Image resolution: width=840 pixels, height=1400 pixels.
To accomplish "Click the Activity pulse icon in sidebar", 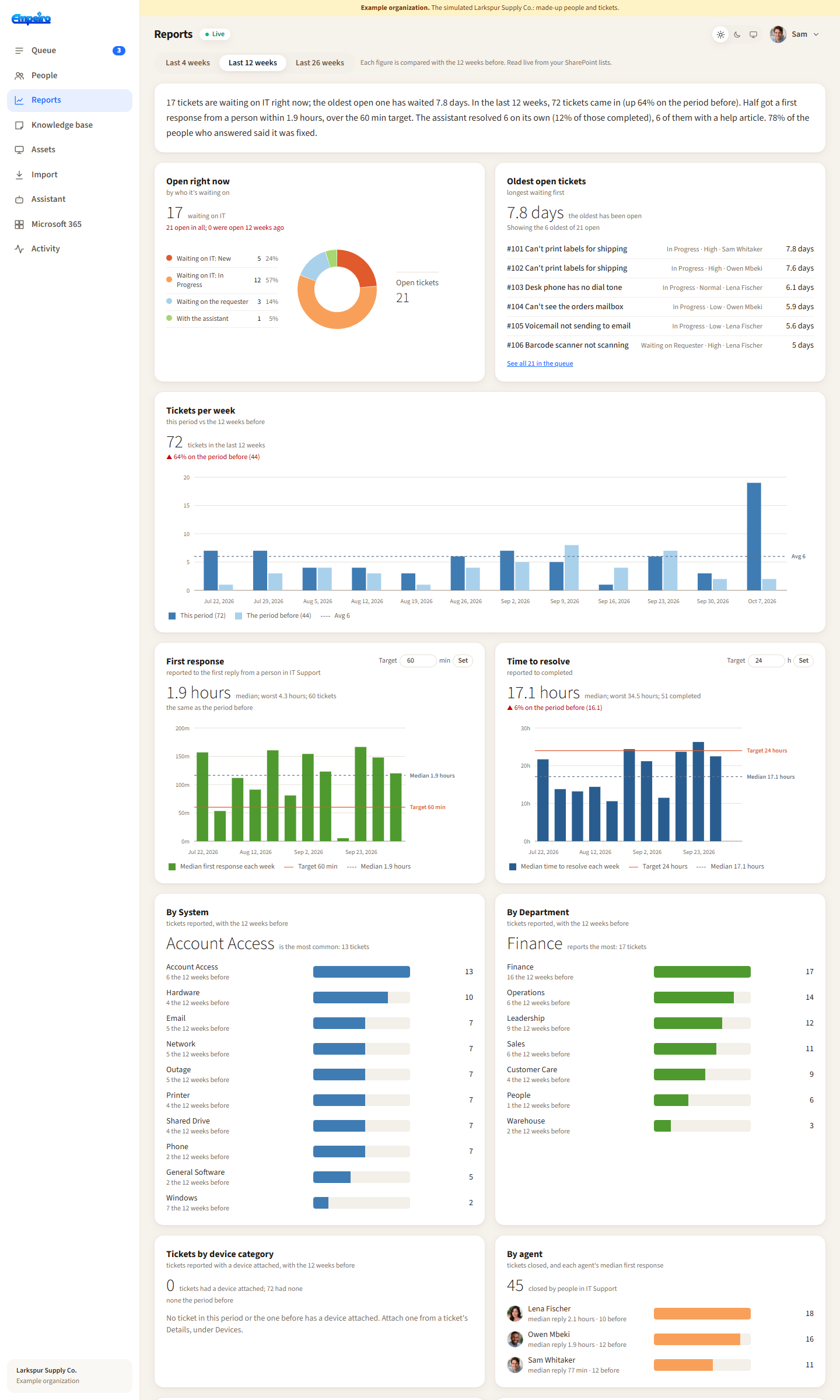I will coord(19,249).
